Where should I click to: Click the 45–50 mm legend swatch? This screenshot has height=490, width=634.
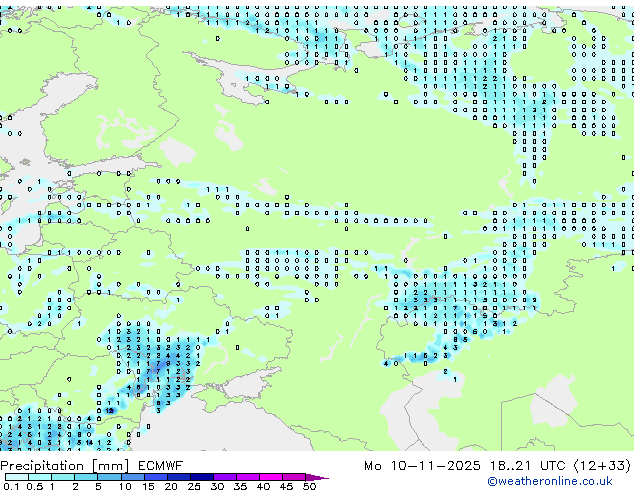click(294, 477)
